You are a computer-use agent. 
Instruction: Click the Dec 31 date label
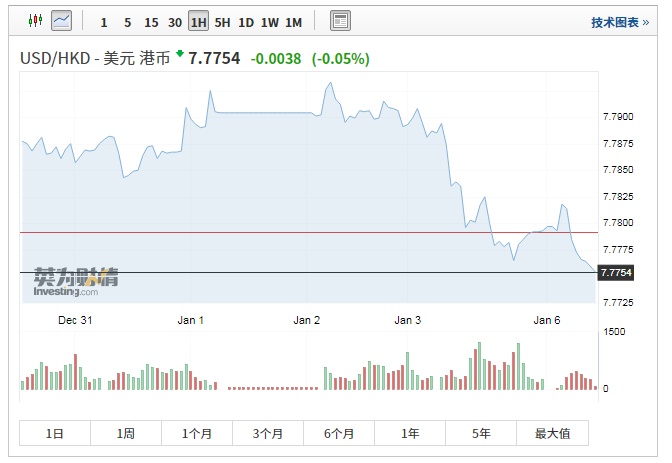tap(75, 320)
